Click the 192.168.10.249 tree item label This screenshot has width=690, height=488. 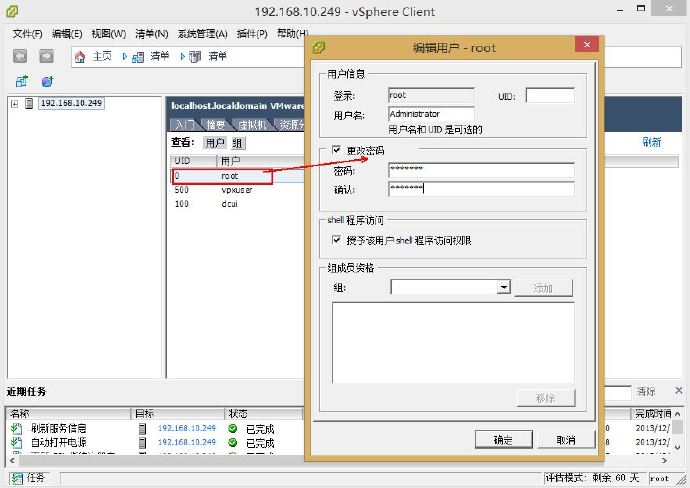click(x=72, y=103)
